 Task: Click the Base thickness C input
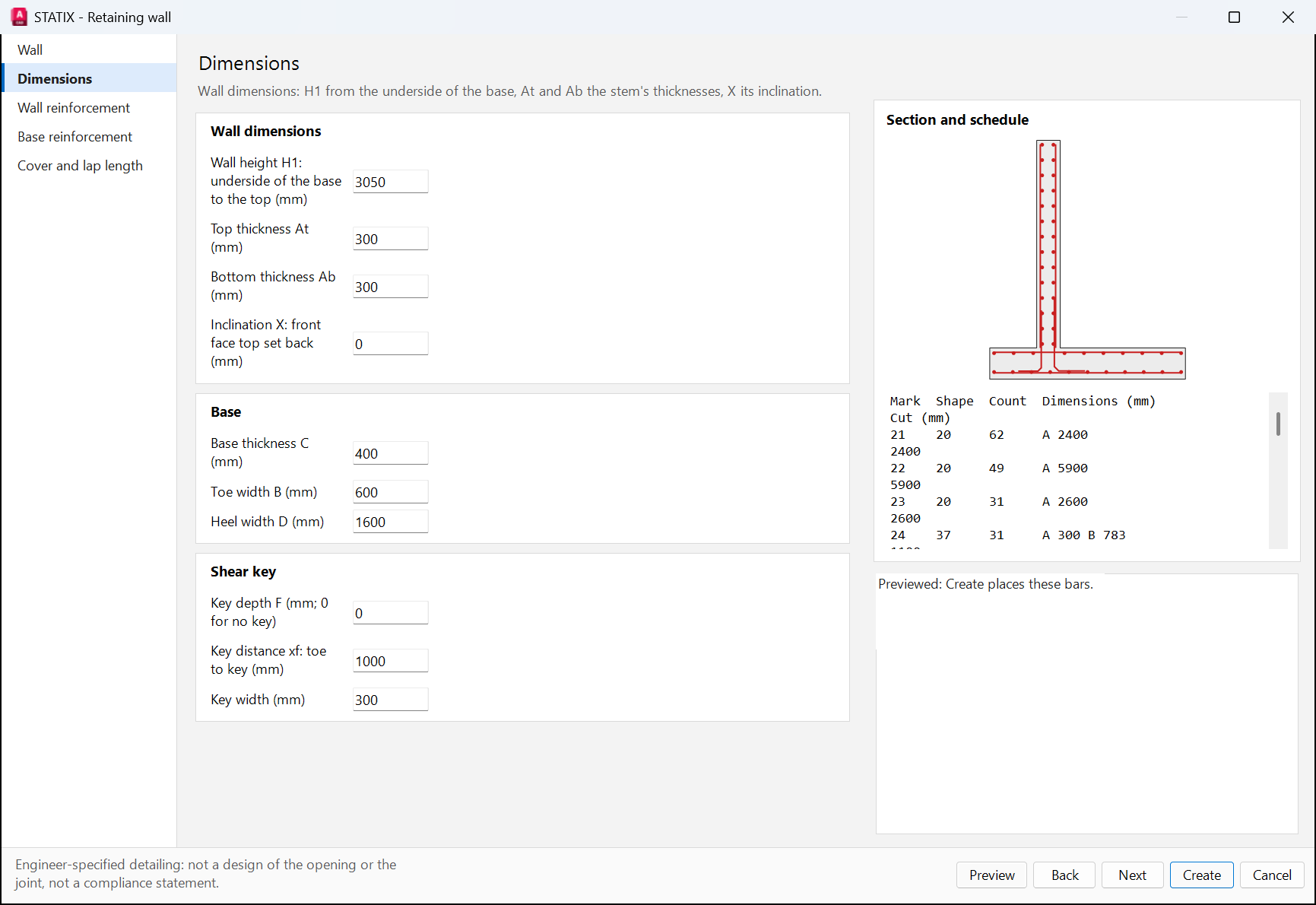pyautogui.click(x=391, y=453)
